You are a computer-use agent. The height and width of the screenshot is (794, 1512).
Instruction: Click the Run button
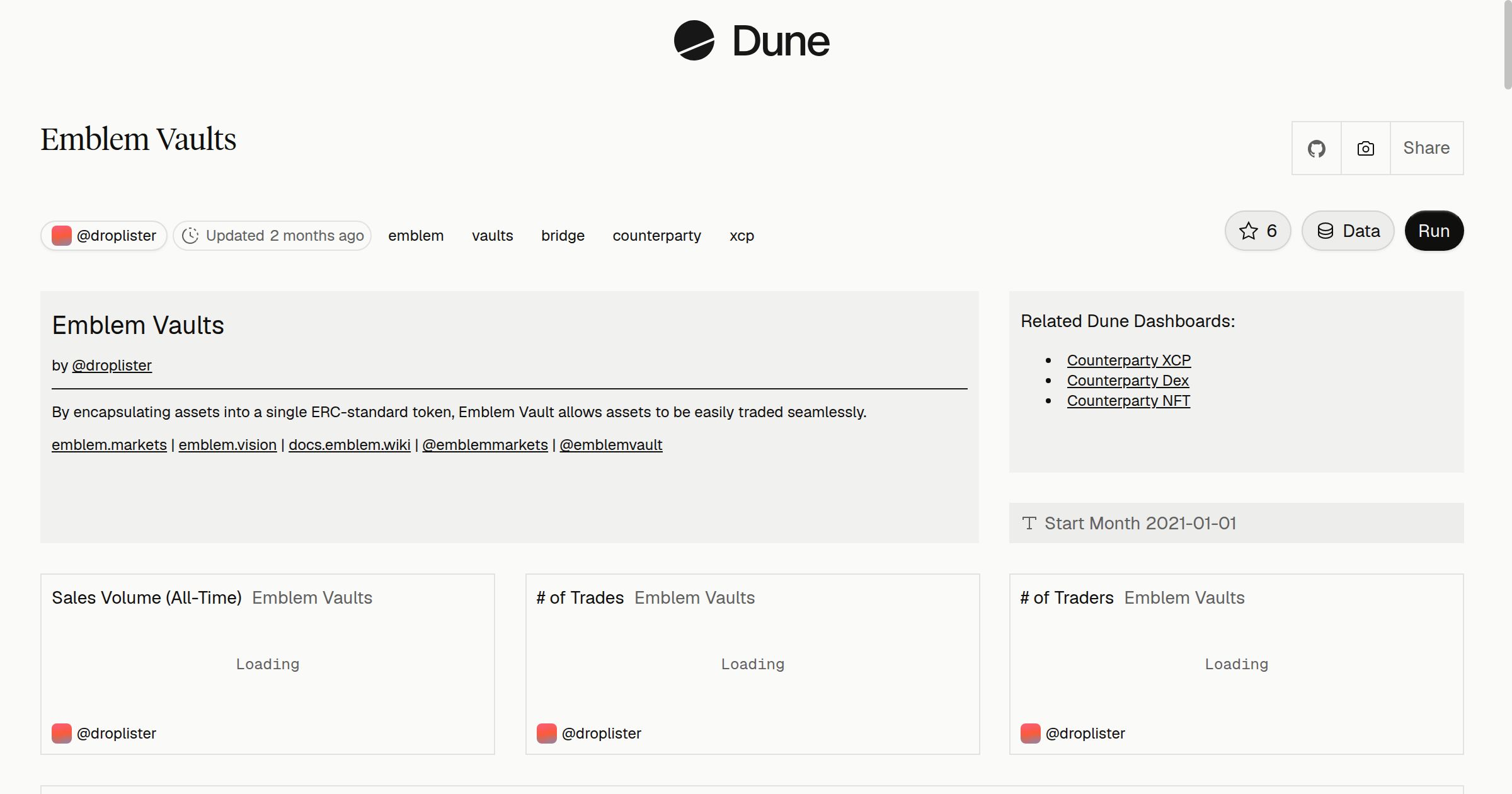tap(1434, 231)
